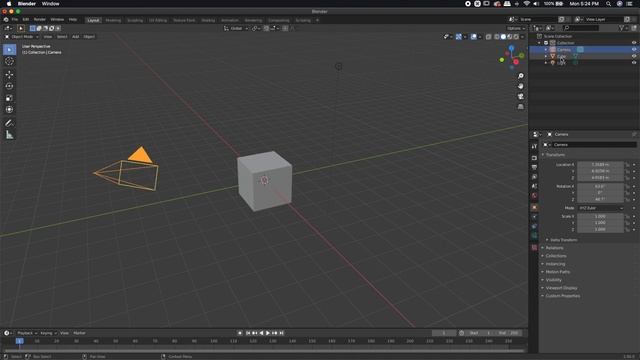The width and height of the screenshot is (640, 360).
Task: Open the File menu
Action: tap(15, 20)
